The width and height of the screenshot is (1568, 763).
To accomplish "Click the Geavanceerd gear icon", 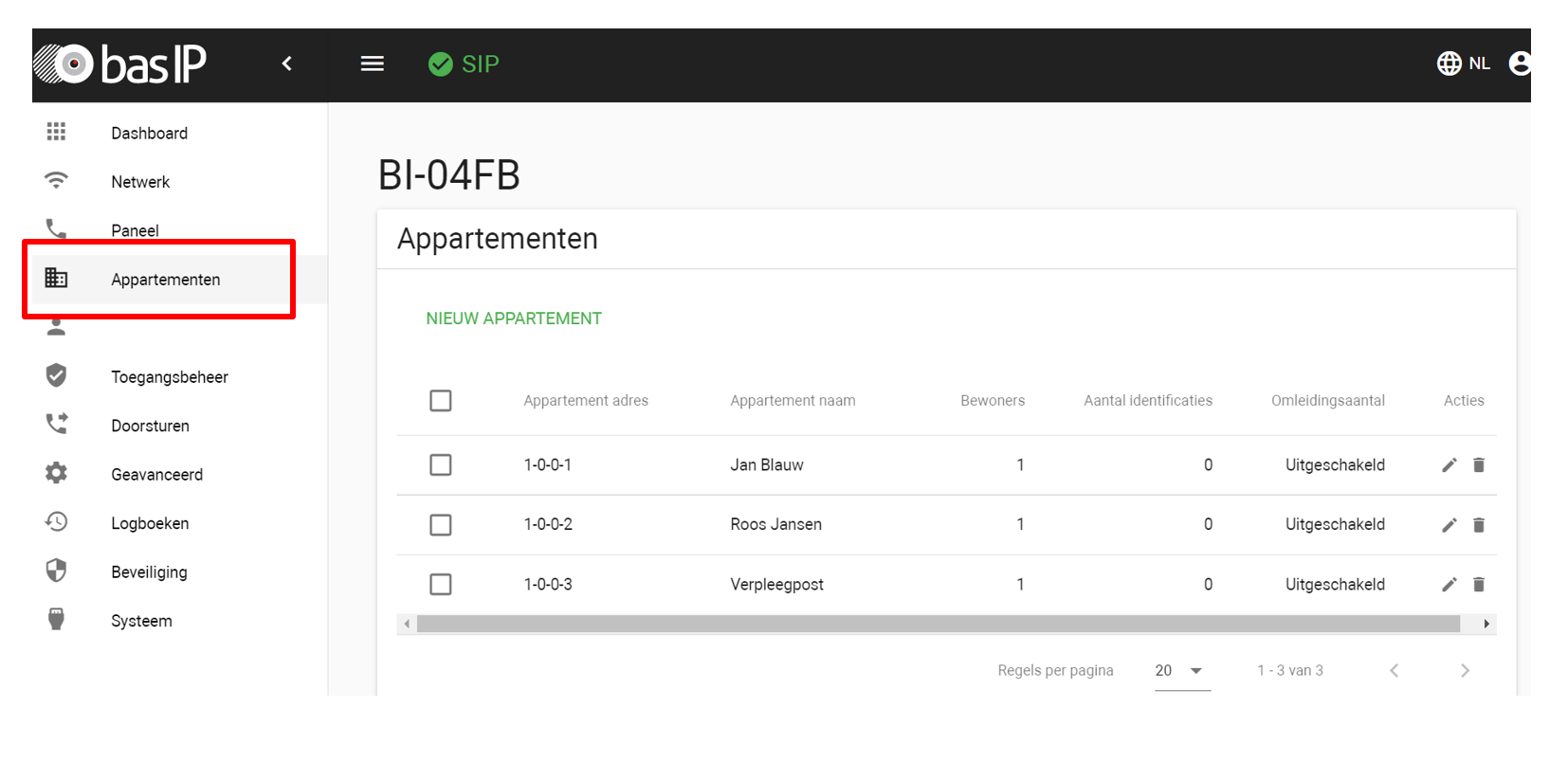I will [x=56, y=473].
